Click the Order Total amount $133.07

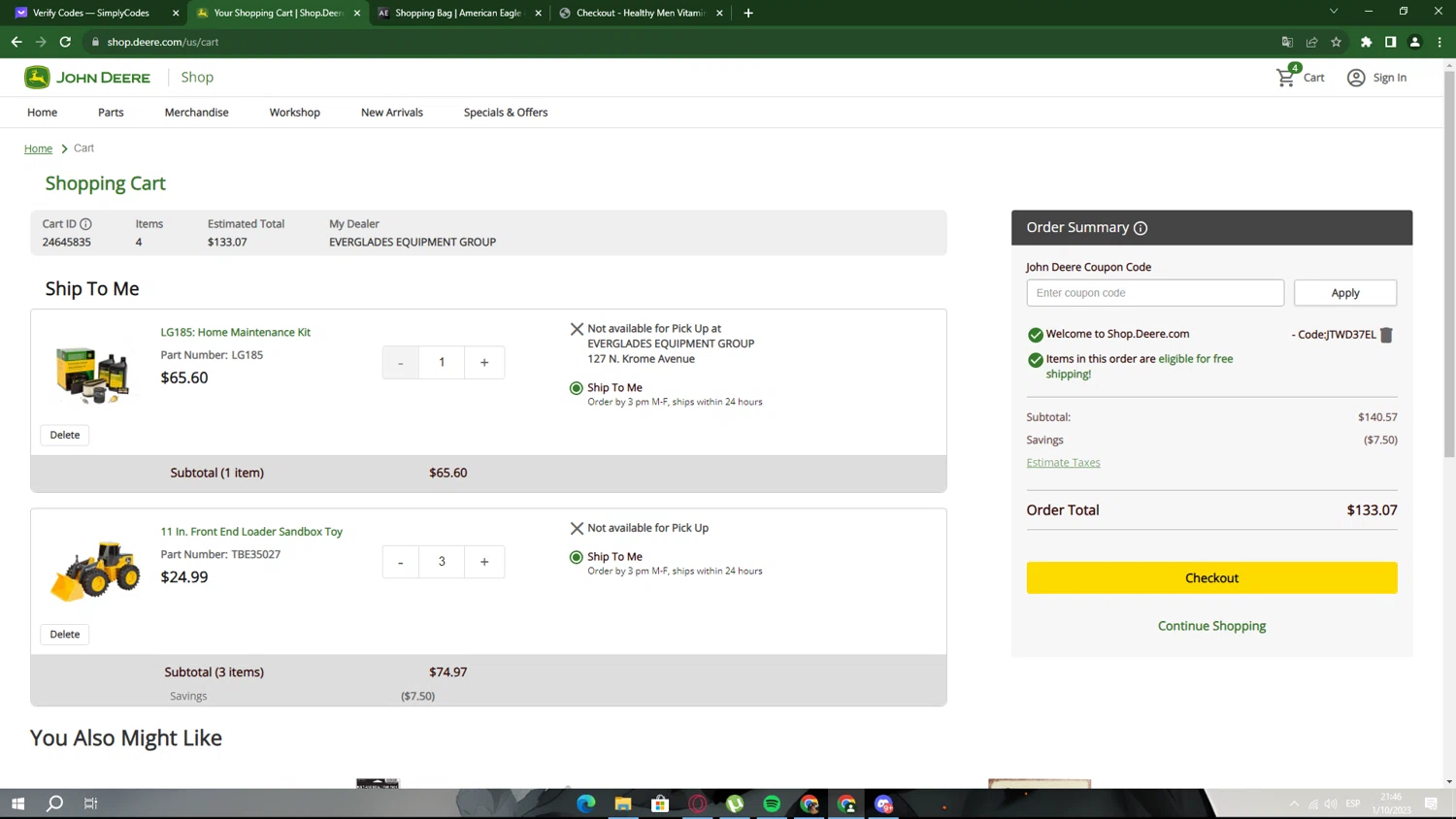(x=1372, y=510)
